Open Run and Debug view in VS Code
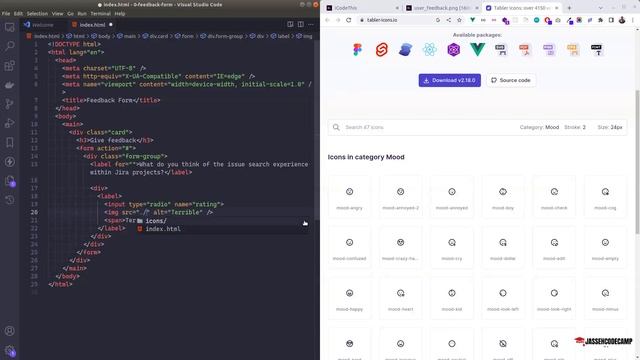The image size is (640, 360). point(9,123)
